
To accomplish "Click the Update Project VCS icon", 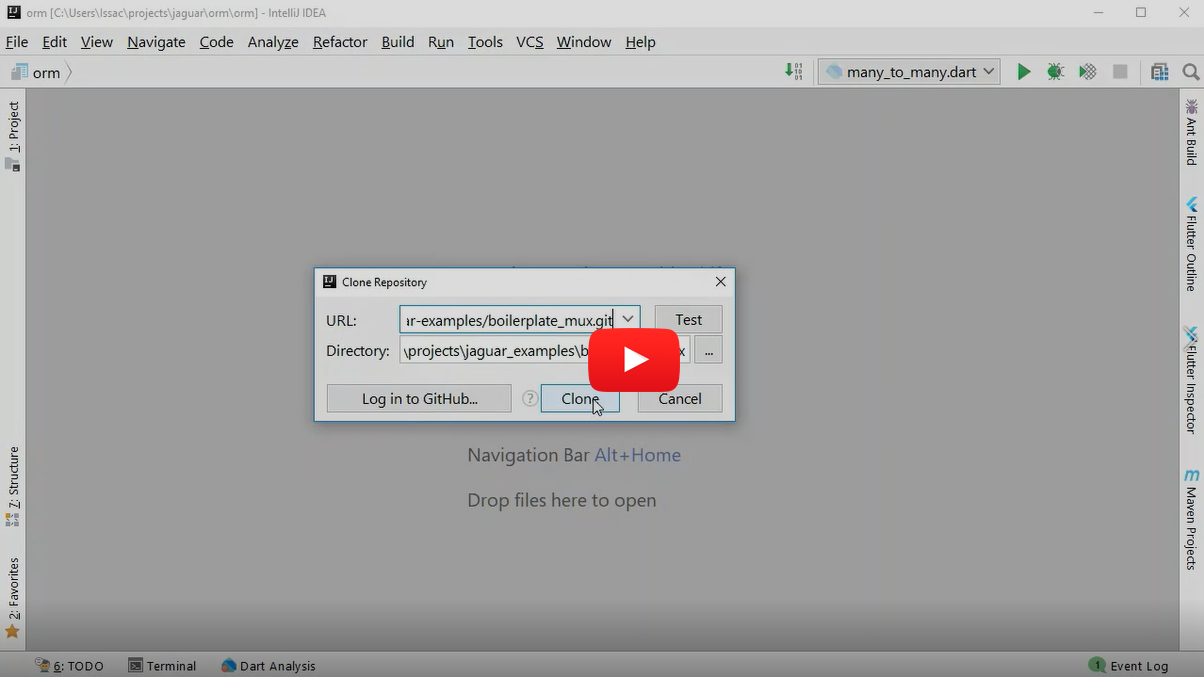I will pos(793,71).
